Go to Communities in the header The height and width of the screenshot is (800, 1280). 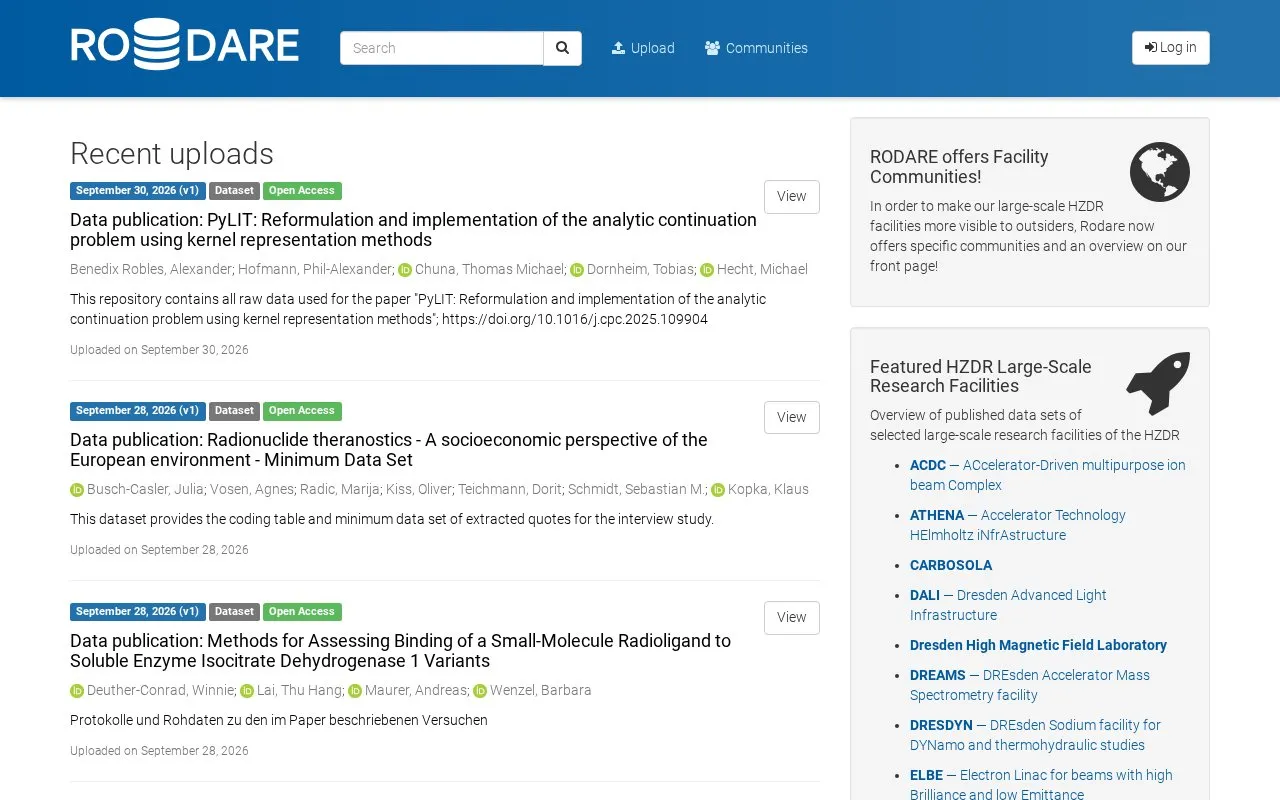click(756, 48)
